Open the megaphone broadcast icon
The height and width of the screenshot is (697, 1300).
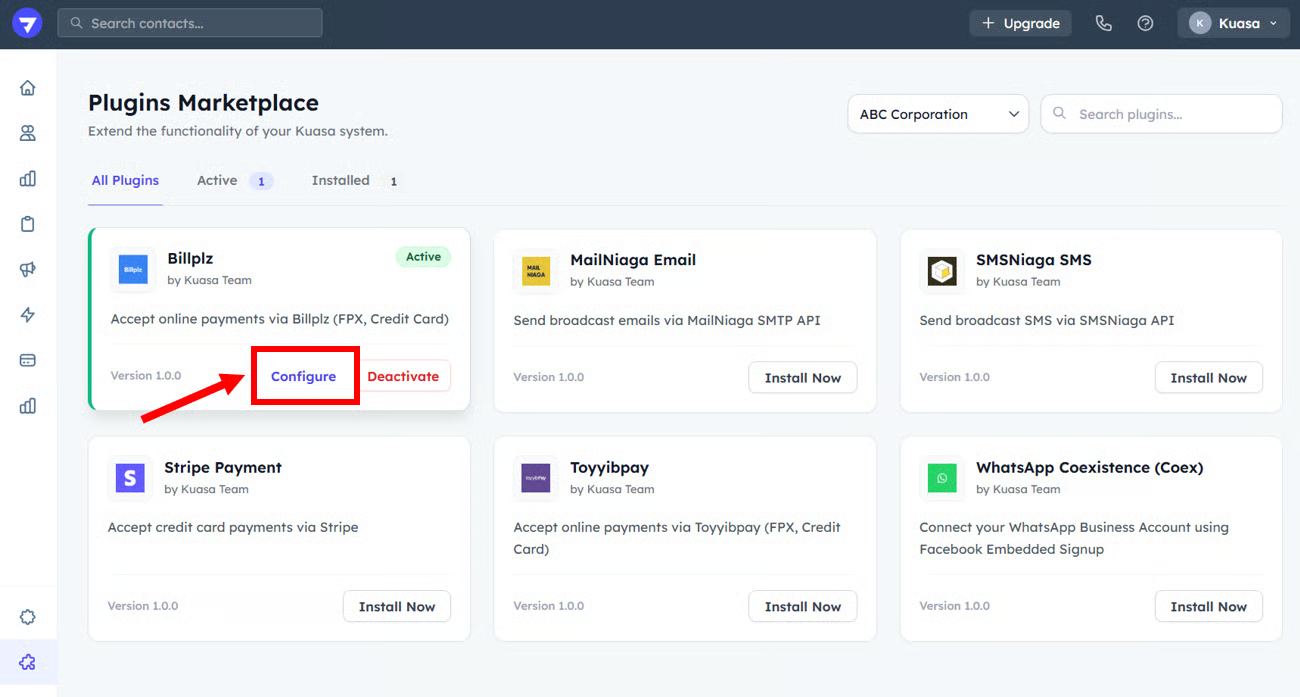click(x=28, y=270)
